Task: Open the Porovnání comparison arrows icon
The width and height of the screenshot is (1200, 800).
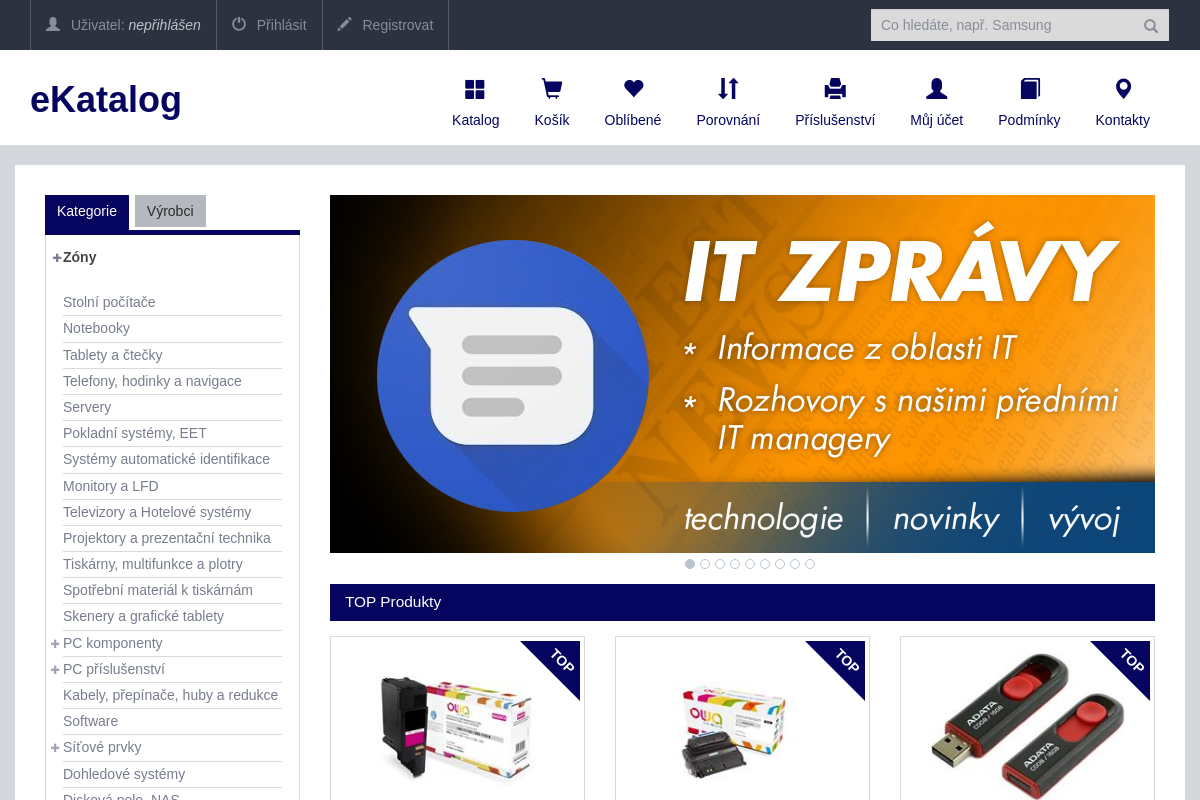Action: (728, 89)
